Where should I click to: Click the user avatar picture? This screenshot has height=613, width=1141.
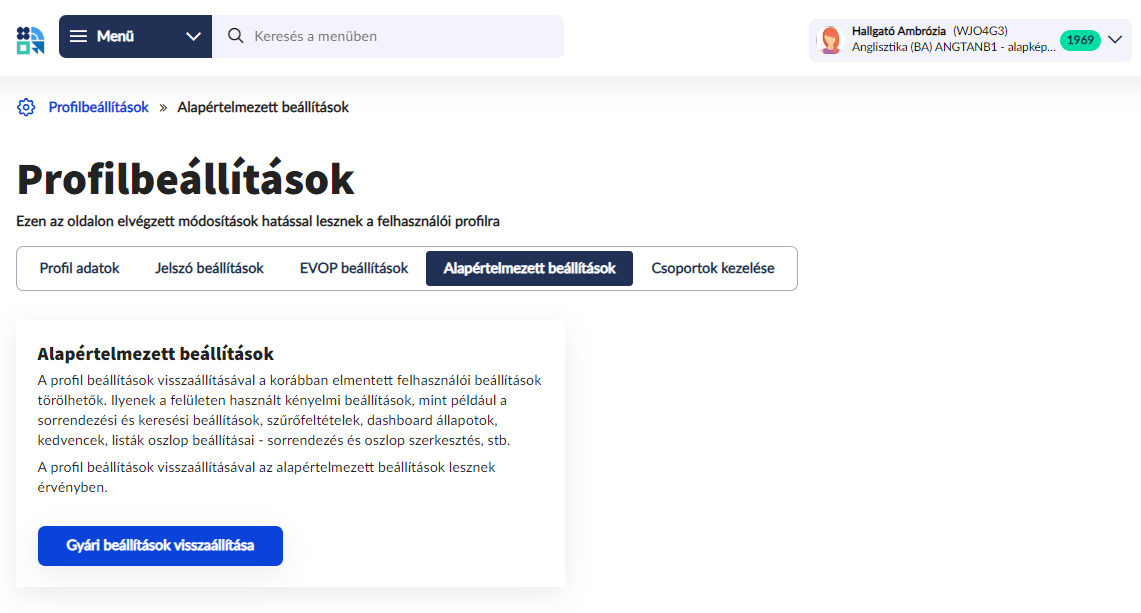point(830,40)
